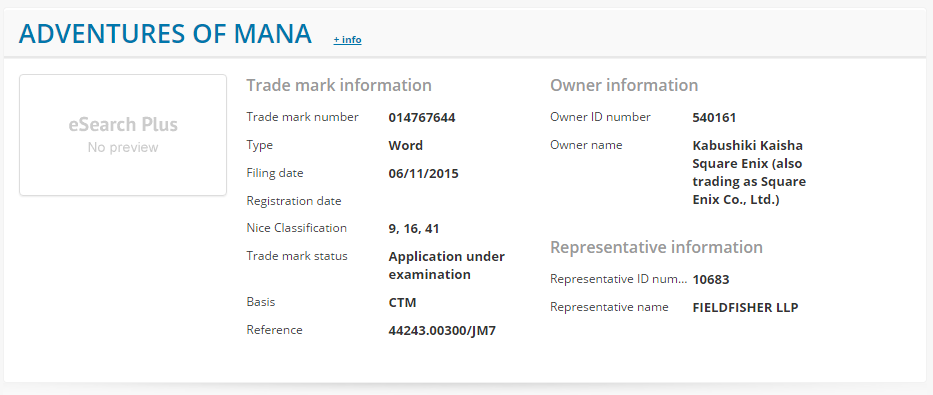Select the Registration date label
Image resolution: width=933 pixels, height=395 pixels.
click(x=294, y=201)
